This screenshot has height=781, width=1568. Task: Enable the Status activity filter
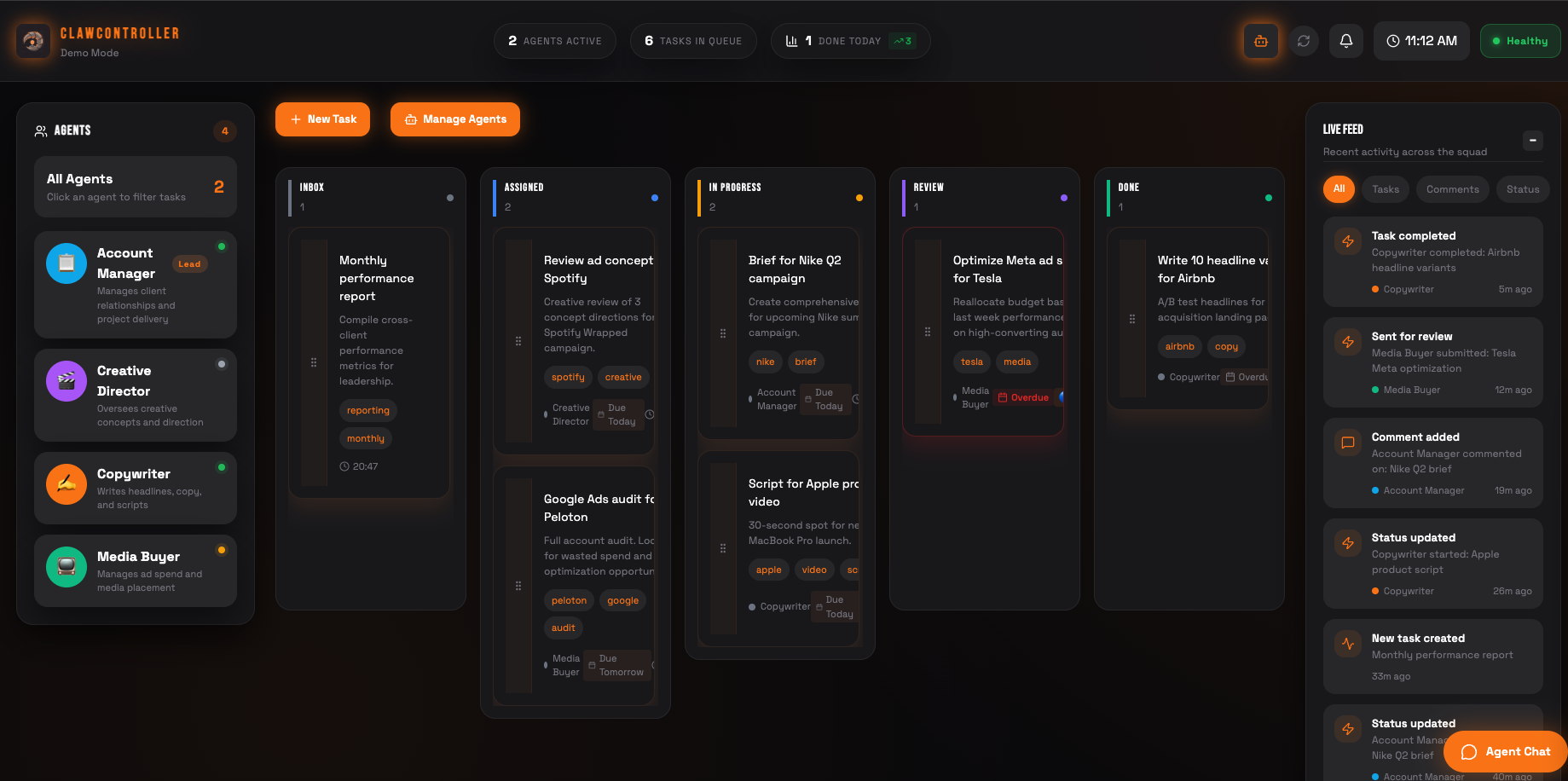[1523, 188]
